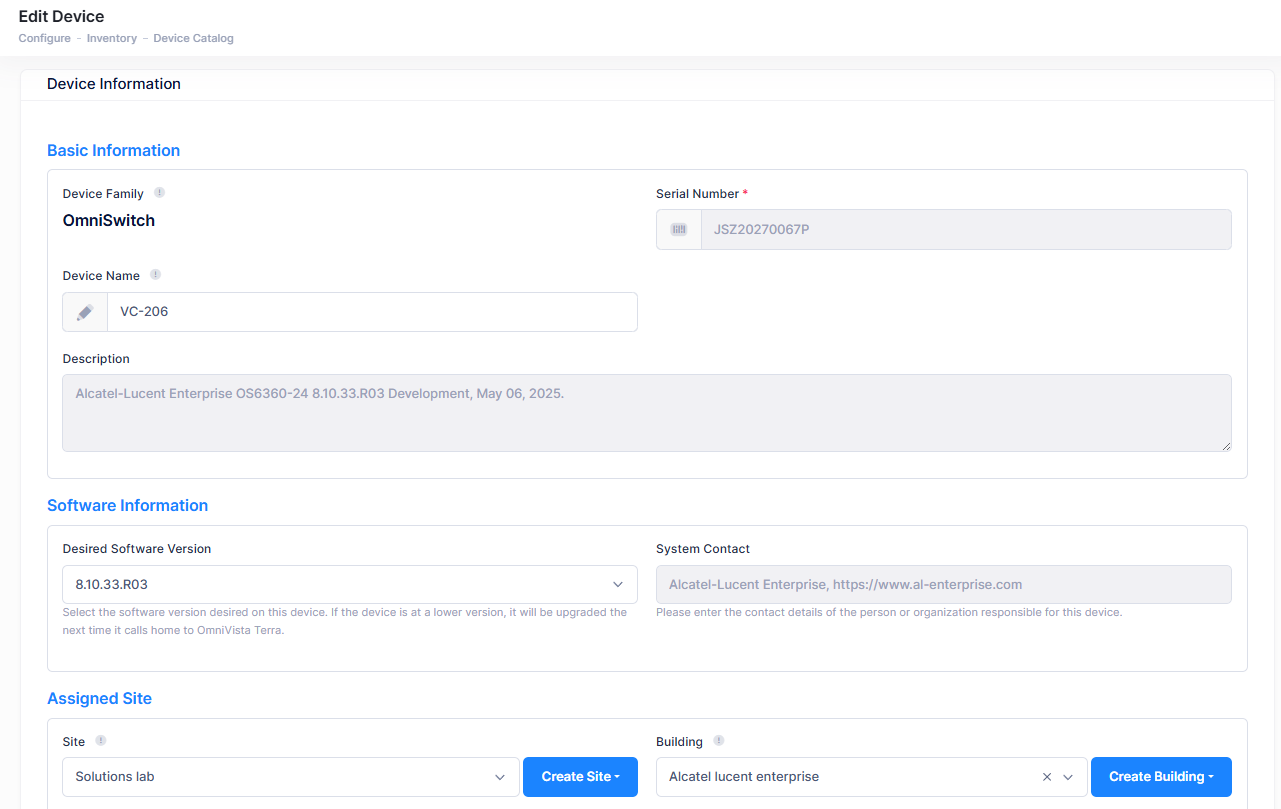The image size is (1281, 809).
Task: Click the barcode icon in Serial Number field
Action: 679,229
